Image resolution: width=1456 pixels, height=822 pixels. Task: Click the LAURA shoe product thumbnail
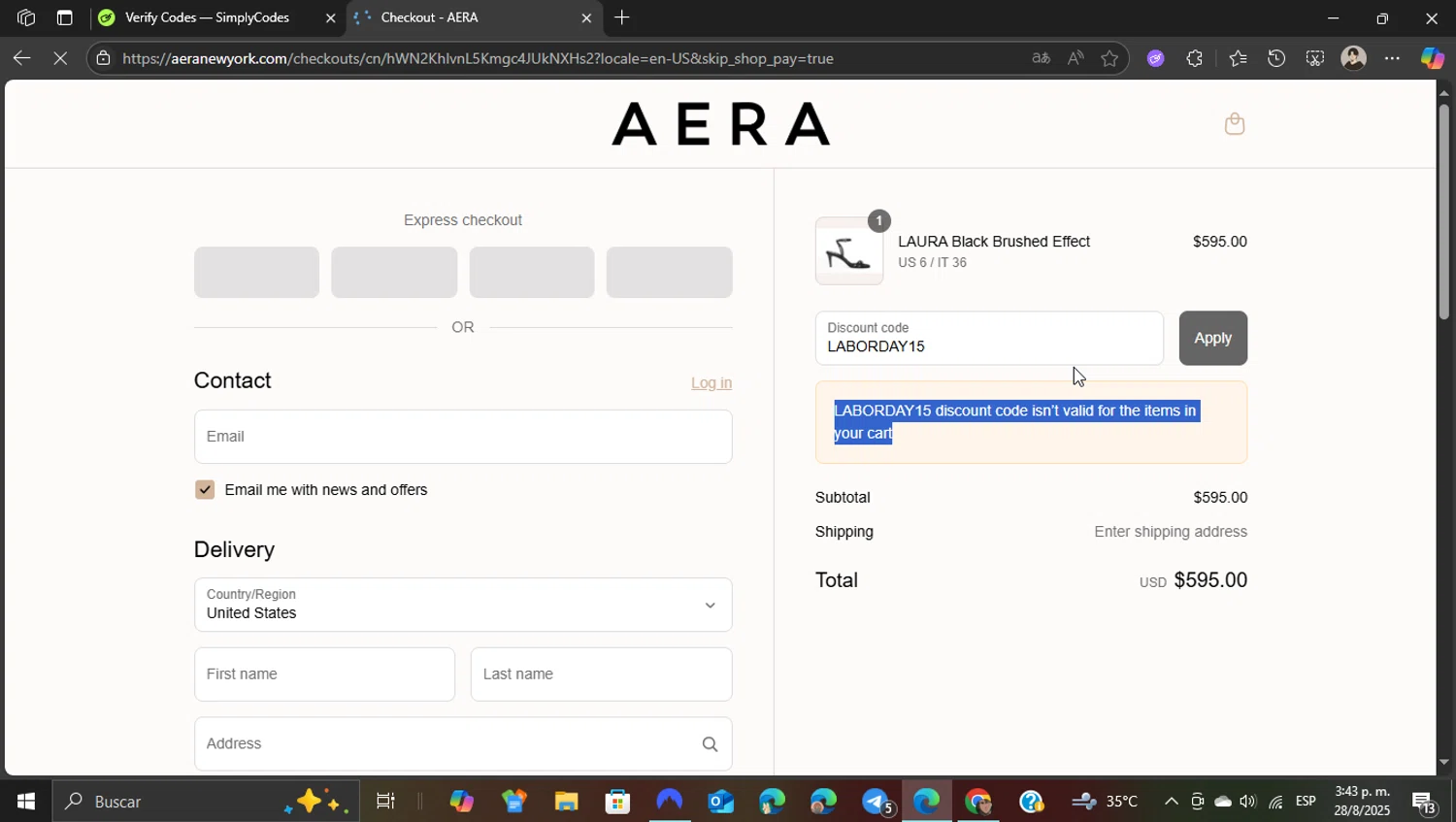[x=849, y=251]
